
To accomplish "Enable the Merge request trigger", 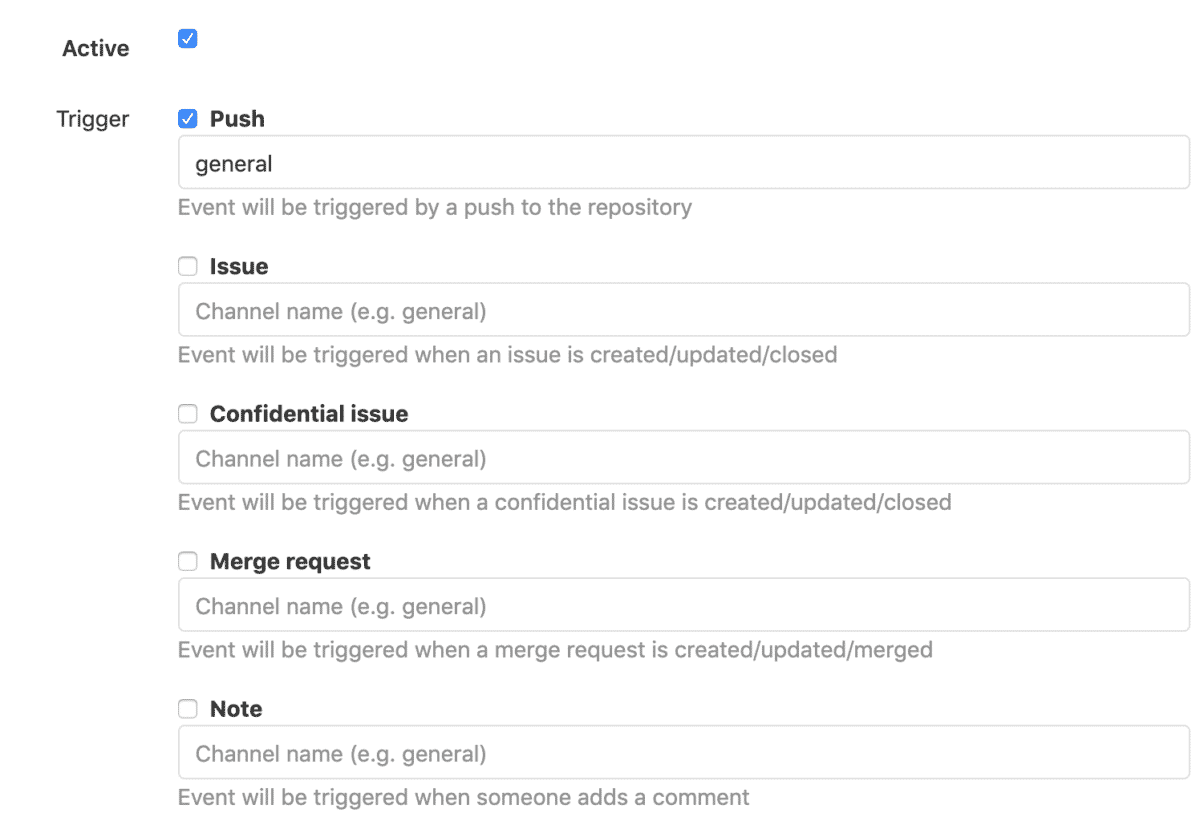I will pos(187,561).
